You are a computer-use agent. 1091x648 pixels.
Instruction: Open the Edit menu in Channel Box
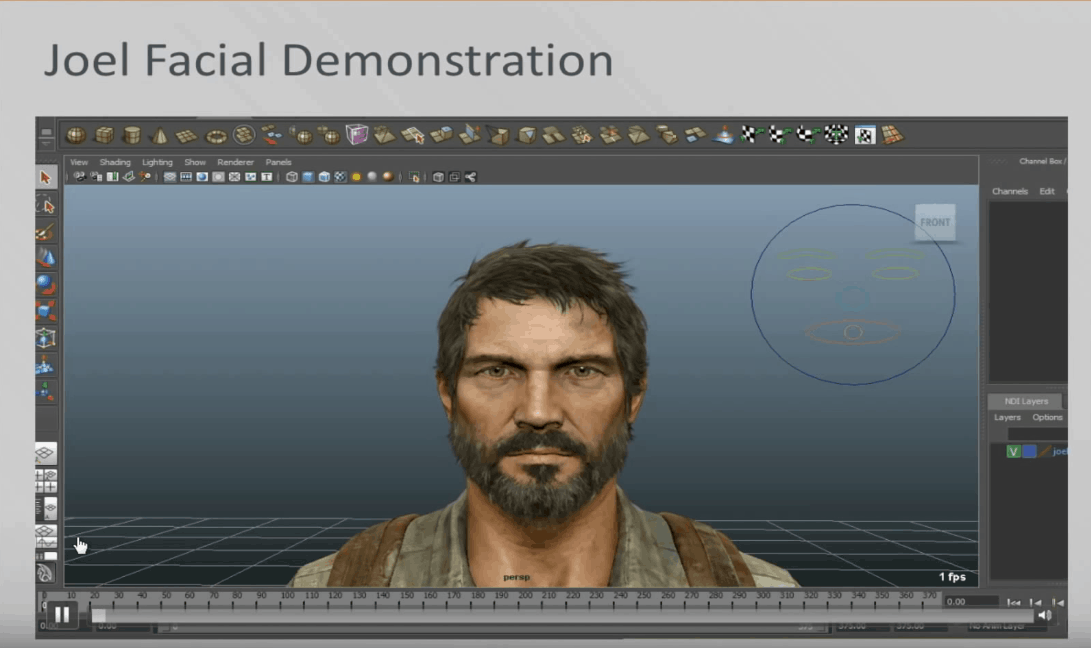click(x=1047, y=191)
